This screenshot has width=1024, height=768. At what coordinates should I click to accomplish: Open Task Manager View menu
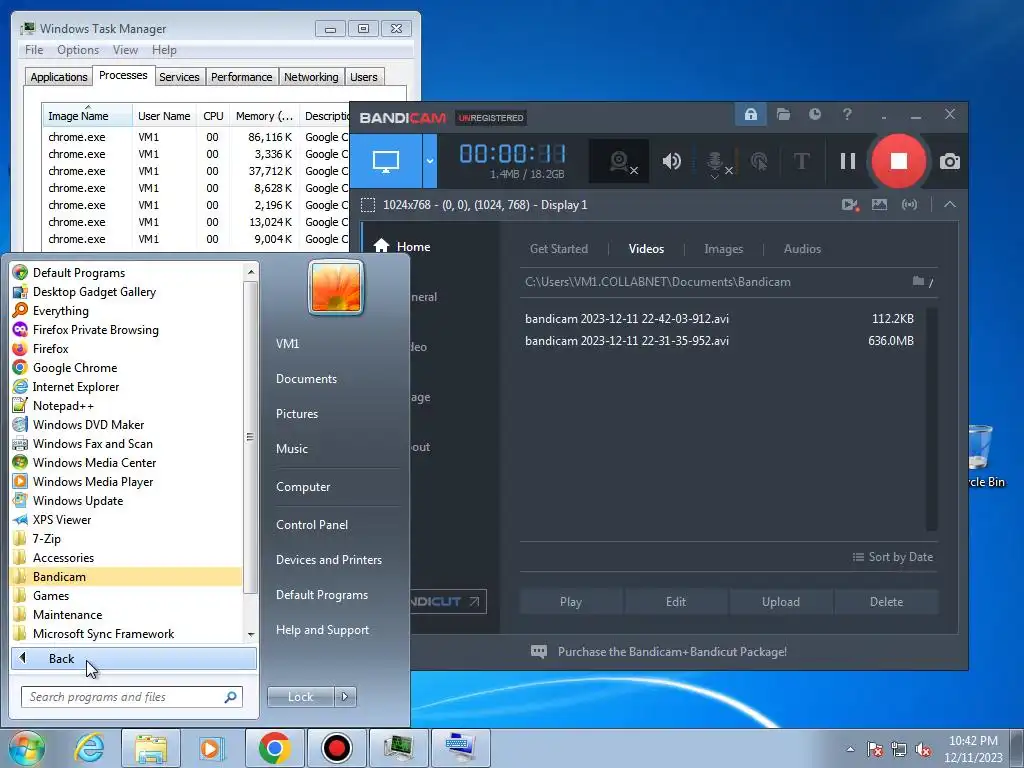coord(125,50)
